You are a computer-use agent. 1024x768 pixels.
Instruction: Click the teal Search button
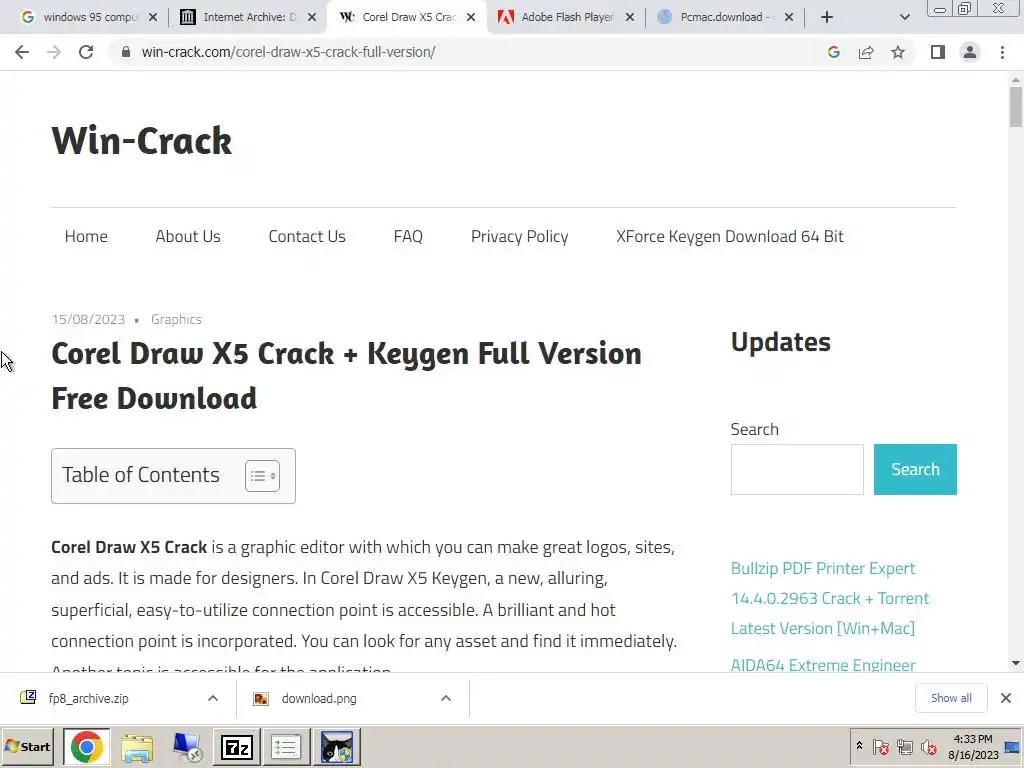(915, 470)
